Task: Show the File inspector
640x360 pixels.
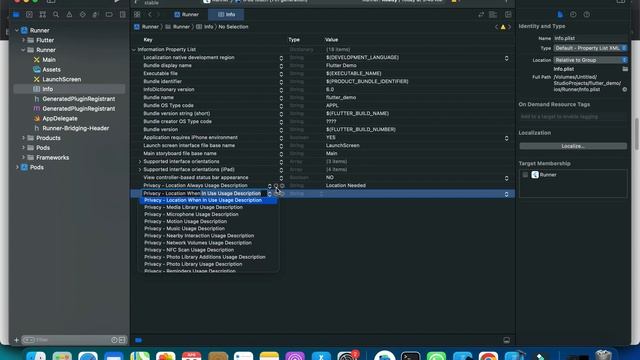Action: tap(560, 15)
